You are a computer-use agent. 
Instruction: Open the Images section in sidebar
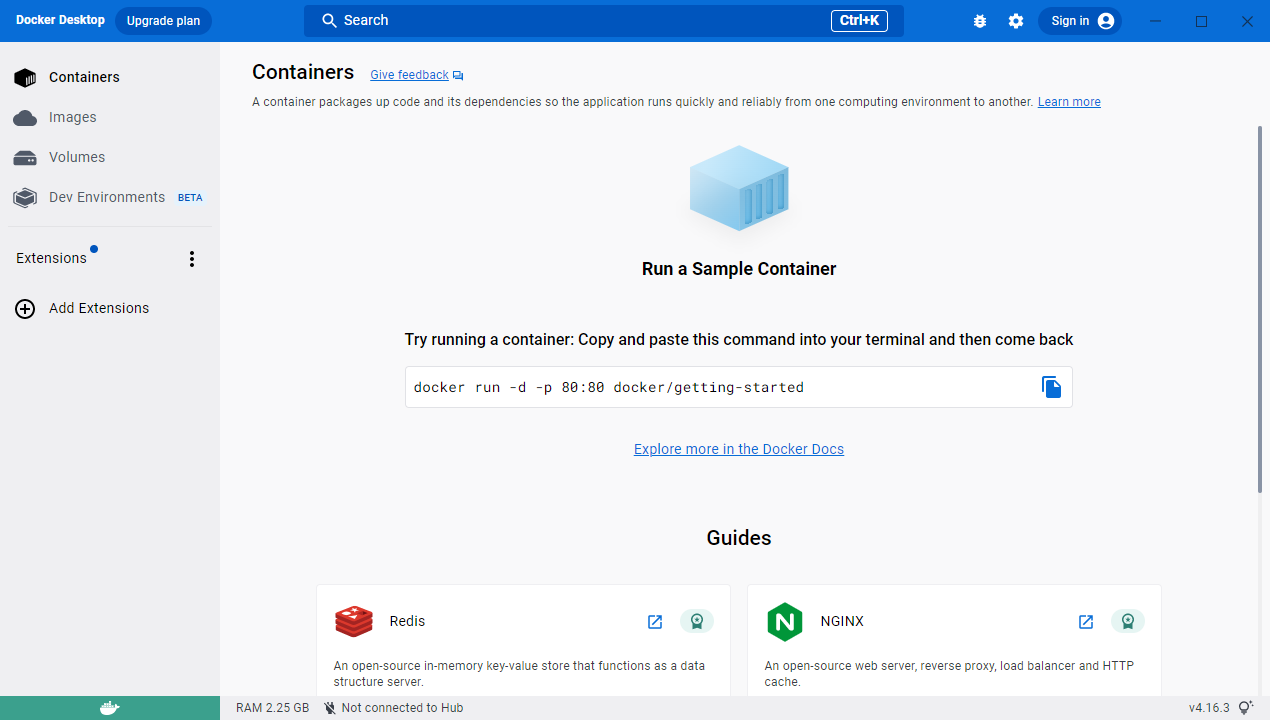(110, 117)
